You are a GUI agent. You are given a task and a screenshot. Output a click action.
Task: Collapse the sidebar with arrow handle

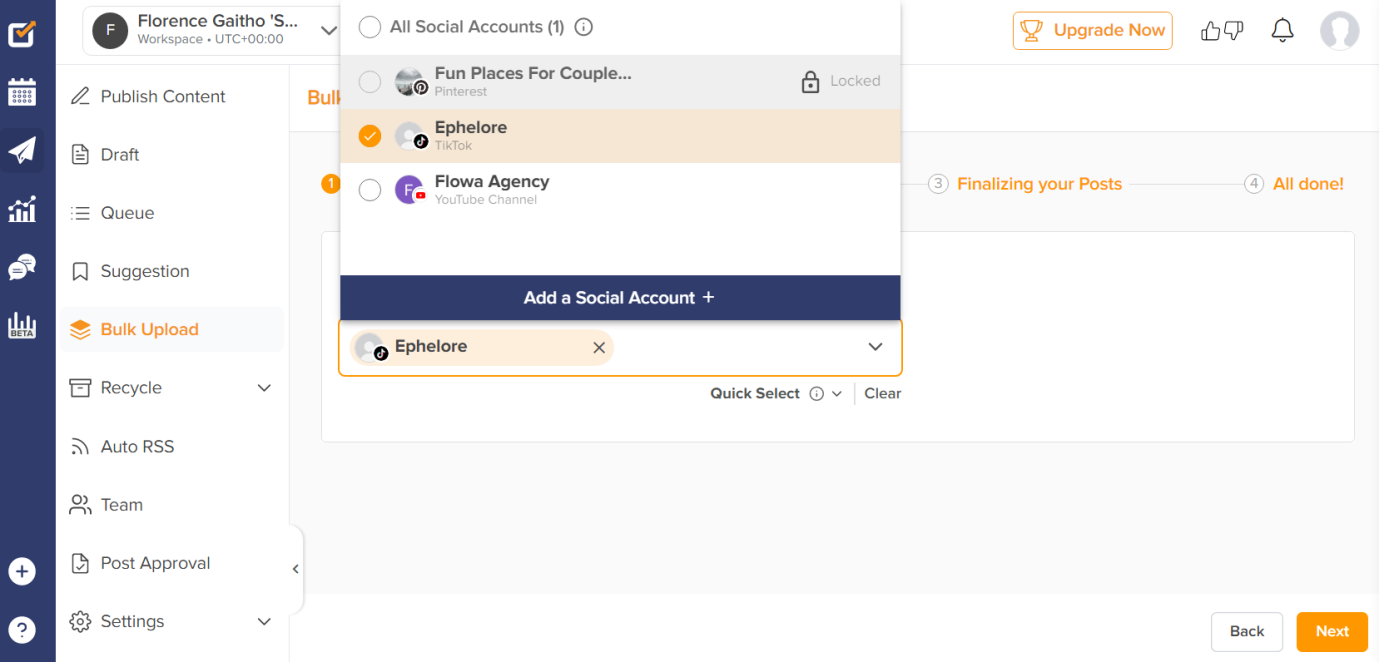(x=295, y=569)
